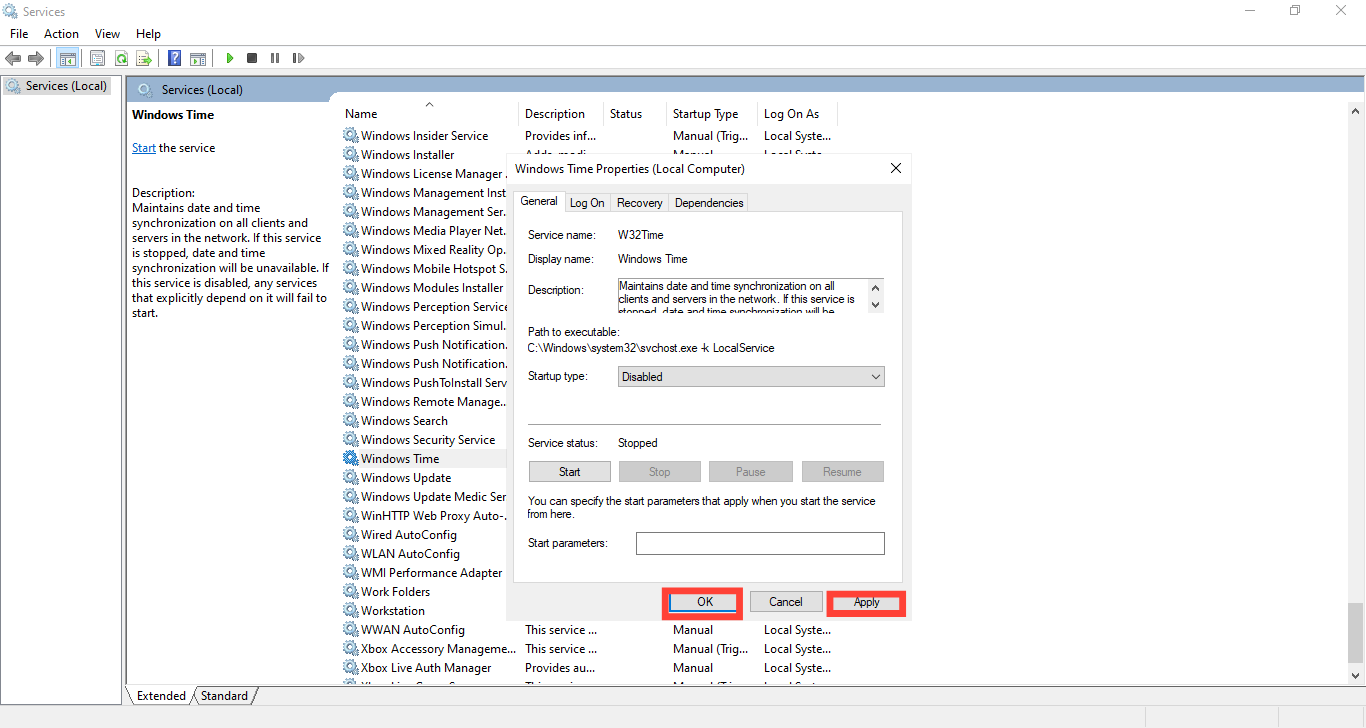Stop the service using black square icon

tap(252, 57)
